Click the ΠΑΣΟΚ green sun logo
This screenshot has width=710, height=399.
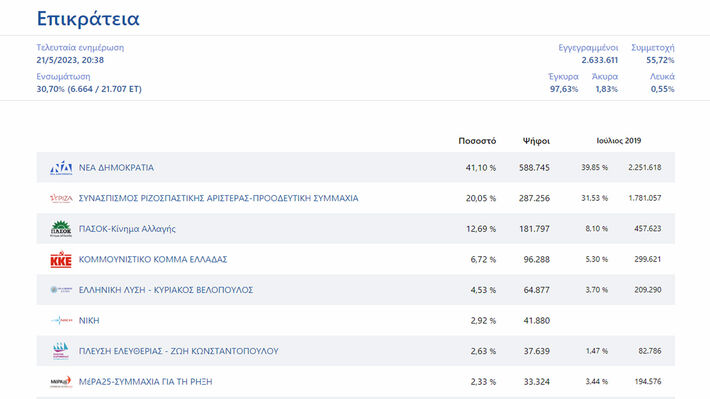61,229
